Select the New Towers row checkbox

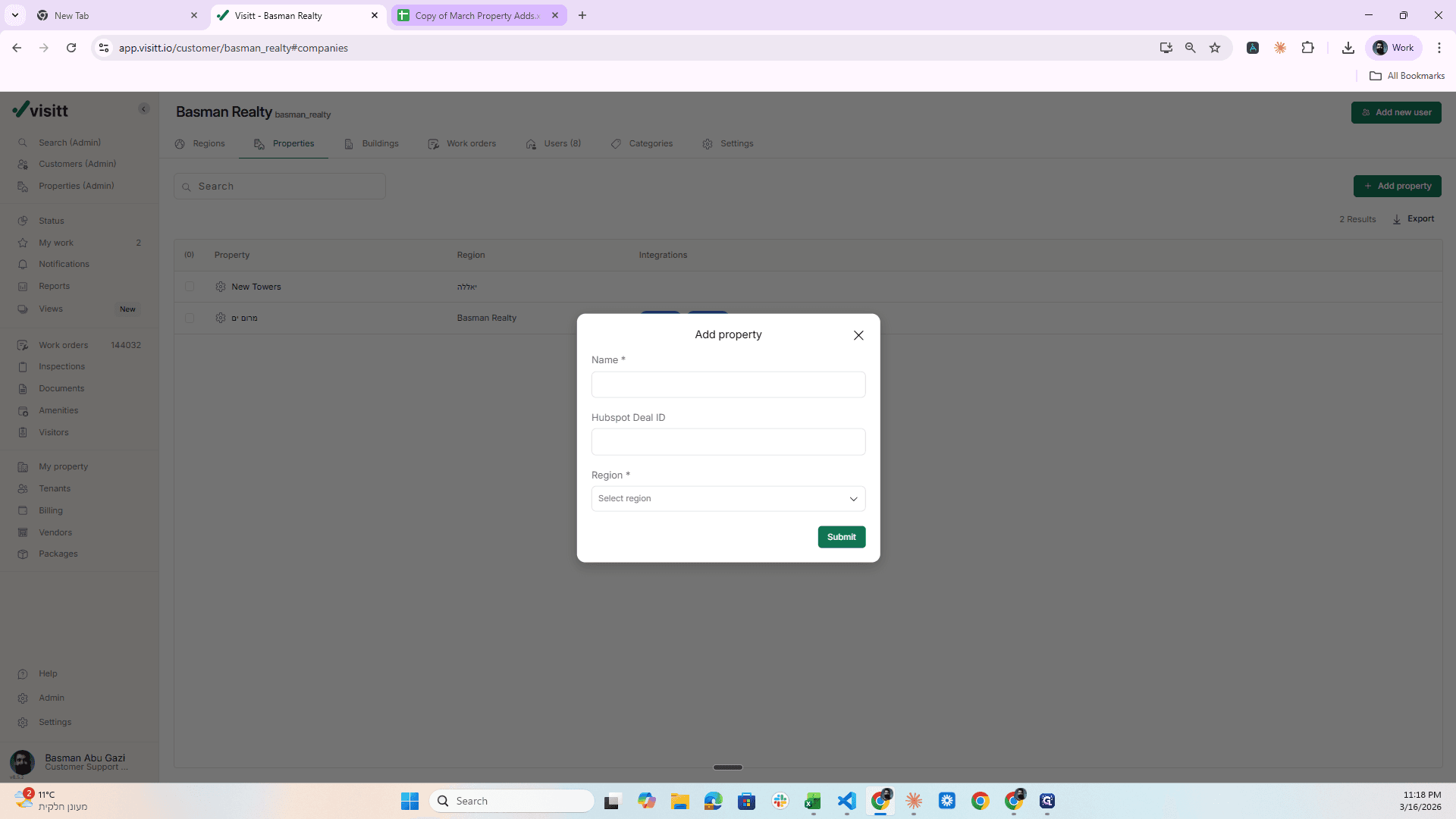click(190, 287)
